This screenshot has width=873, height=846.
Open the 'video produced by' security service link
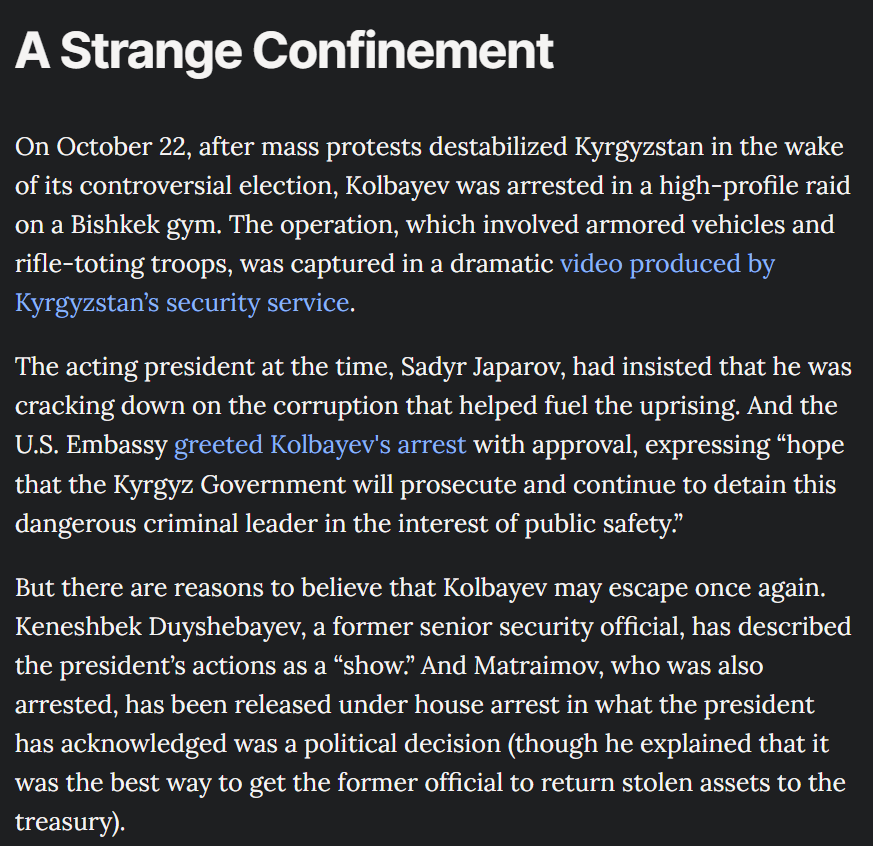pos(667,264)
